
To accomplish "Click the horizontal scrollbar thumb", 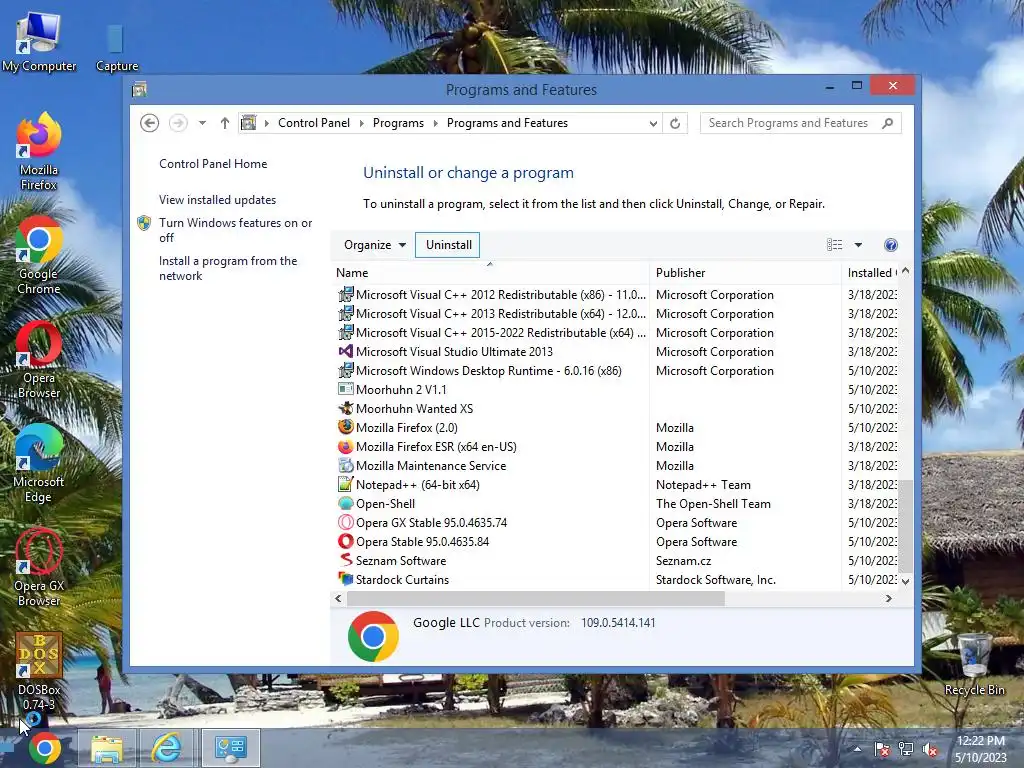I will point(536,598).
